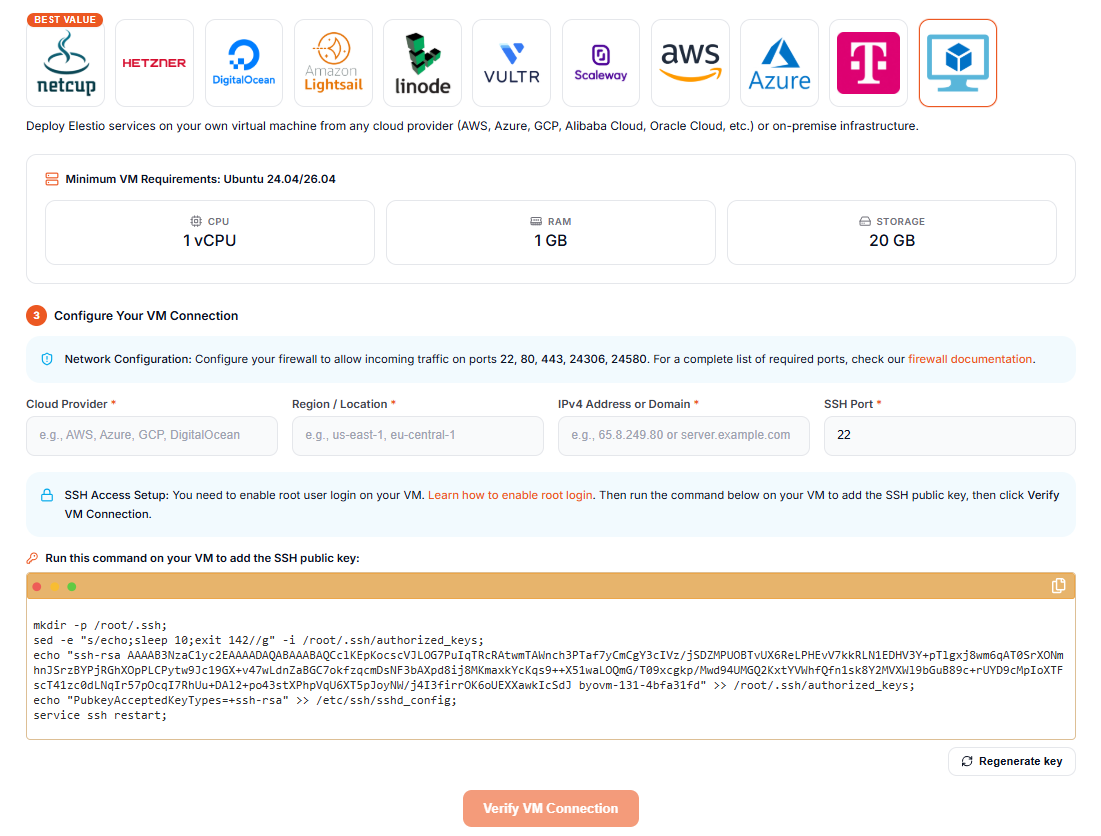Select the Linode provider logo

click(x=422, y=63)
